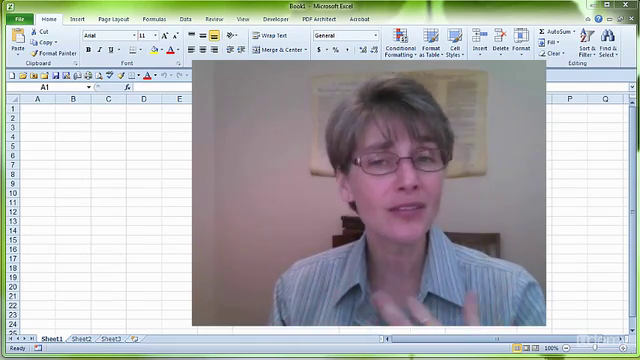Open the Sort & Filter menu
The image size is (640, 360).
[x=587, y=43]
